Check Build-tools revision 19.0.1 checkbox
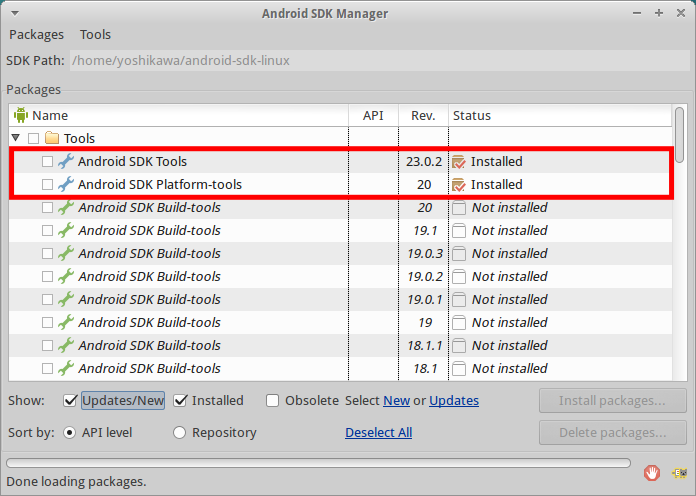The height and width of the screenshot is (496, 696). (x=47, y=300)
